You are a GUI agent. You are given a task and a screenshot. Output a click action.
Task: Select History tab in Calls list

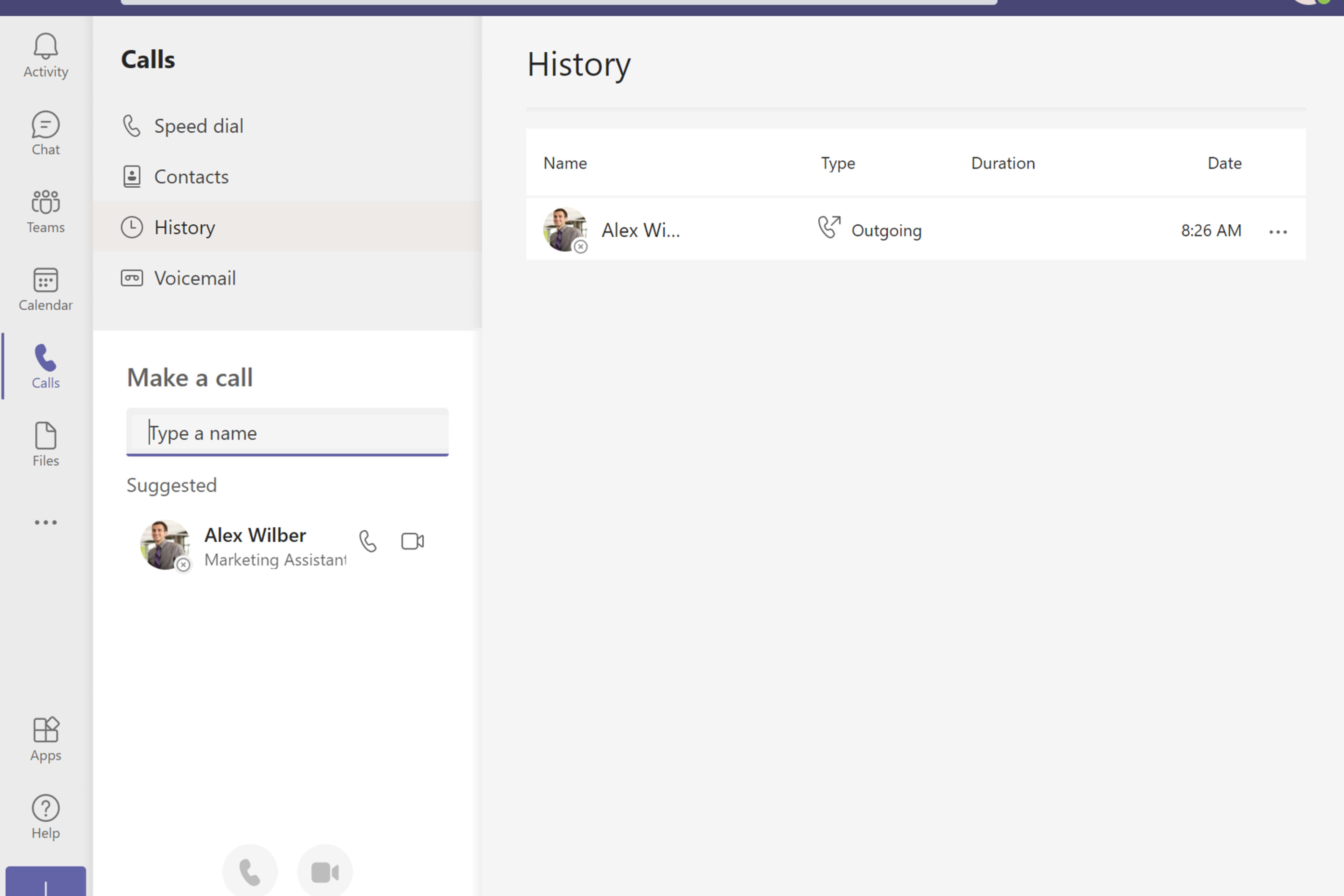tap(287, 227)
